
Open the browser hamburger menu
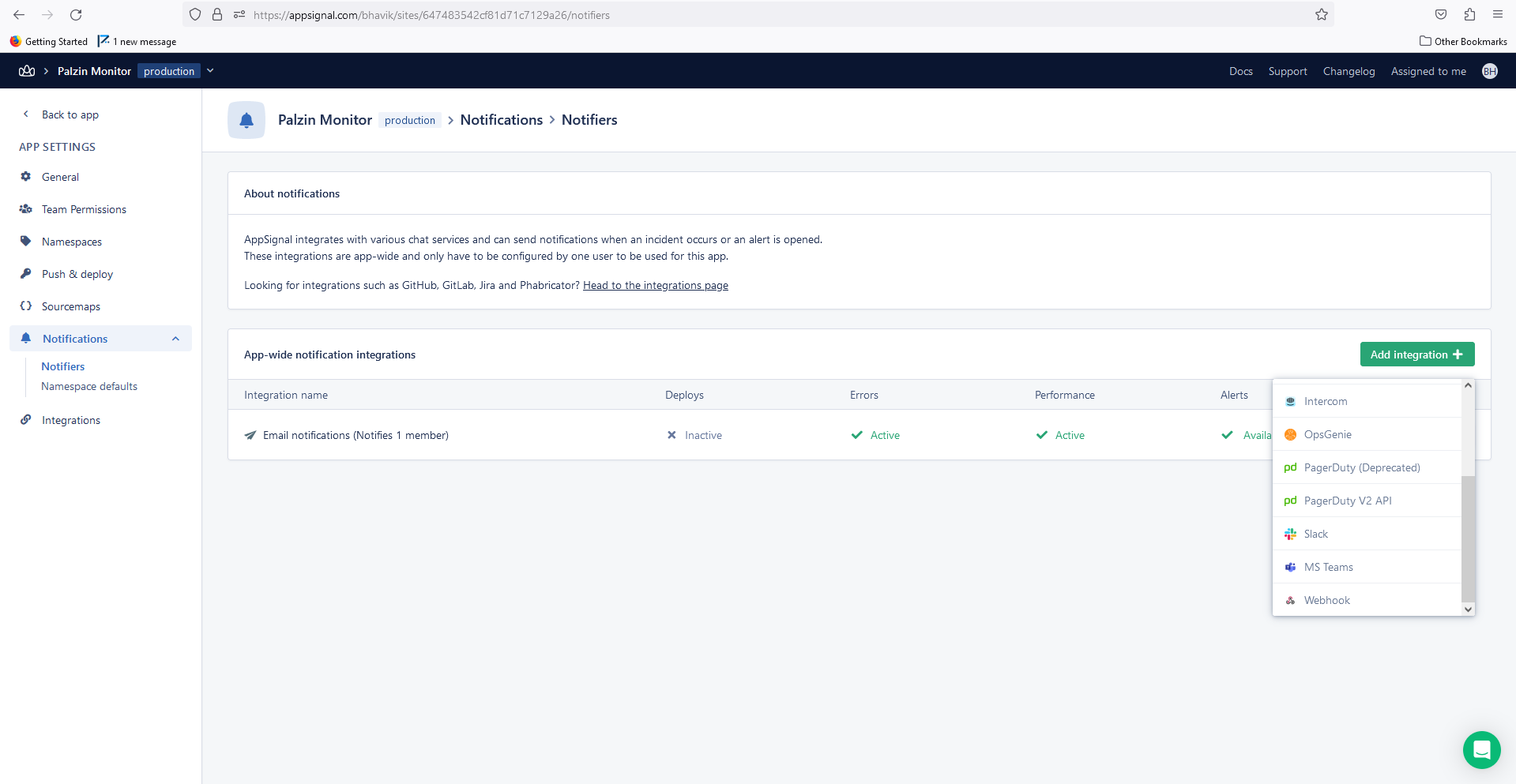(1498, 15)
